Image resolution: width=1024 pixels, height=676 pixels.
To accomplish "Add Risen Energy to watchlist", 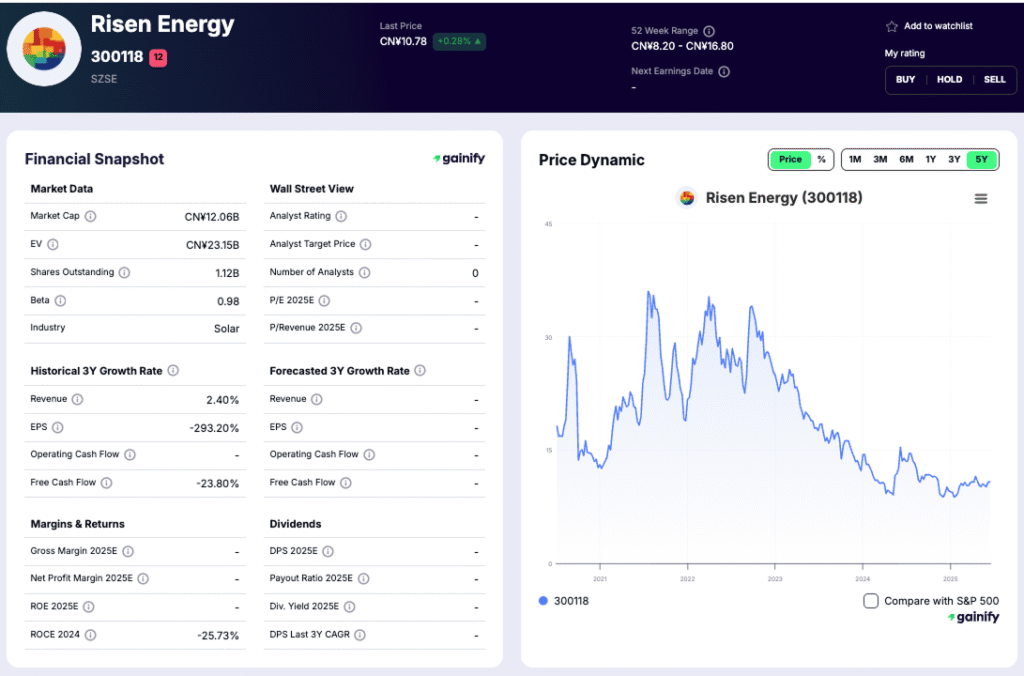I will coord(938,25).
